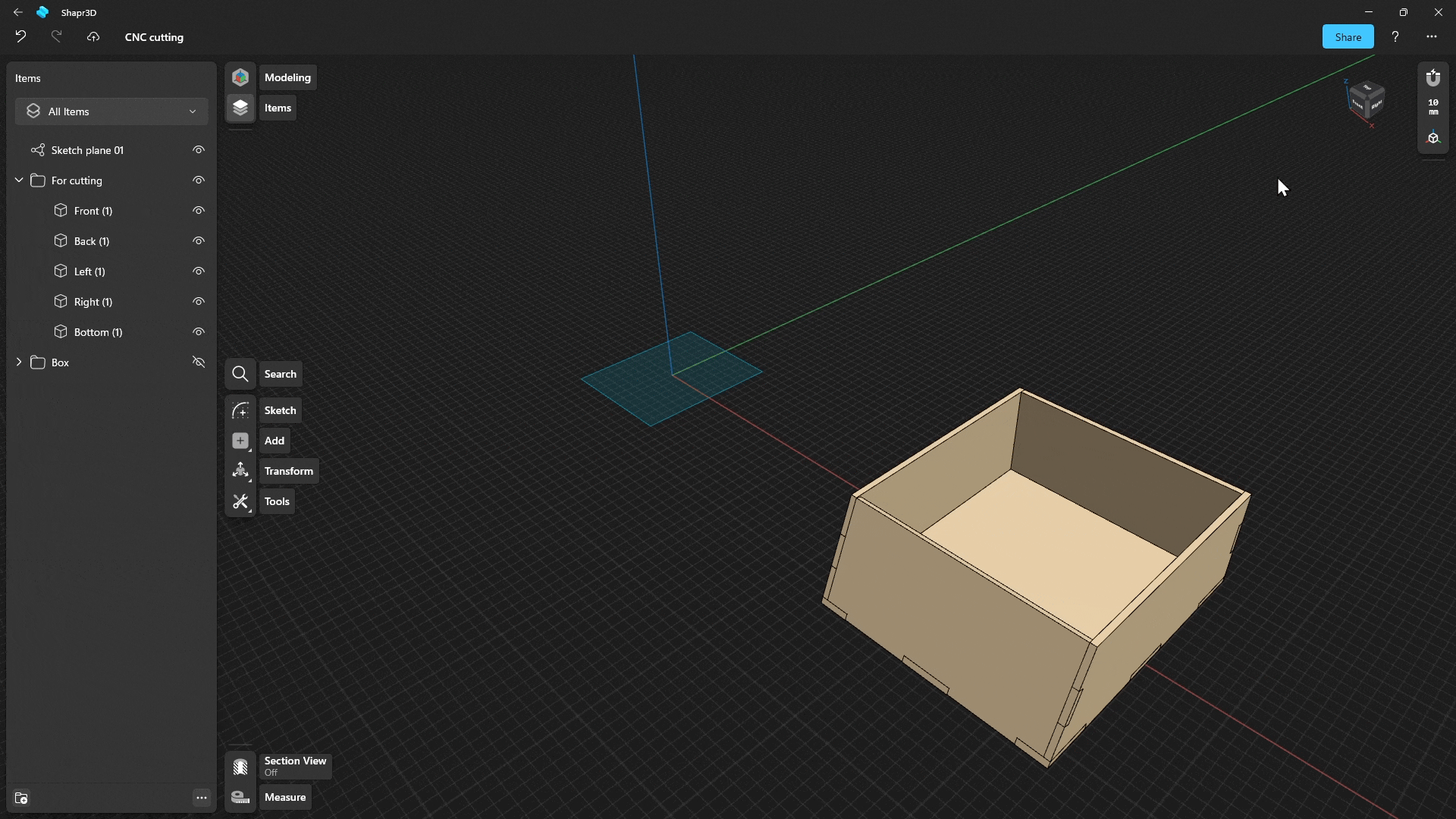Screen dimensions: 1456x819
Task: Open the Add menu label
Action: 275,441
